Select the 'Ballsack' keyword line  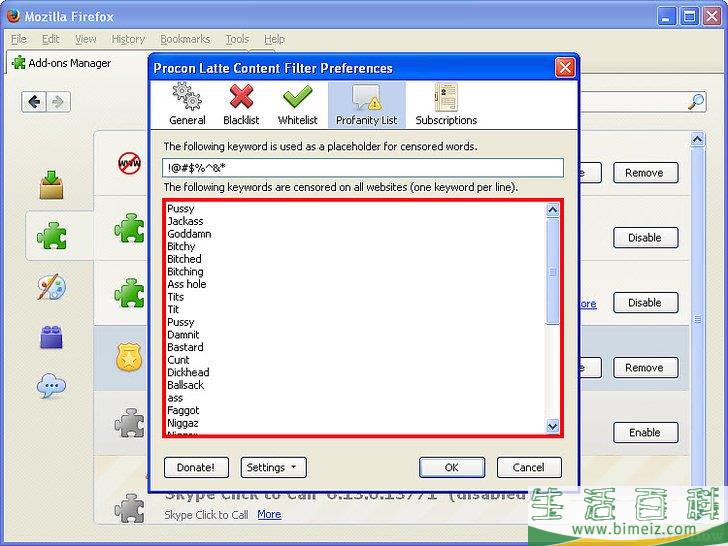[x=185, y=385]
